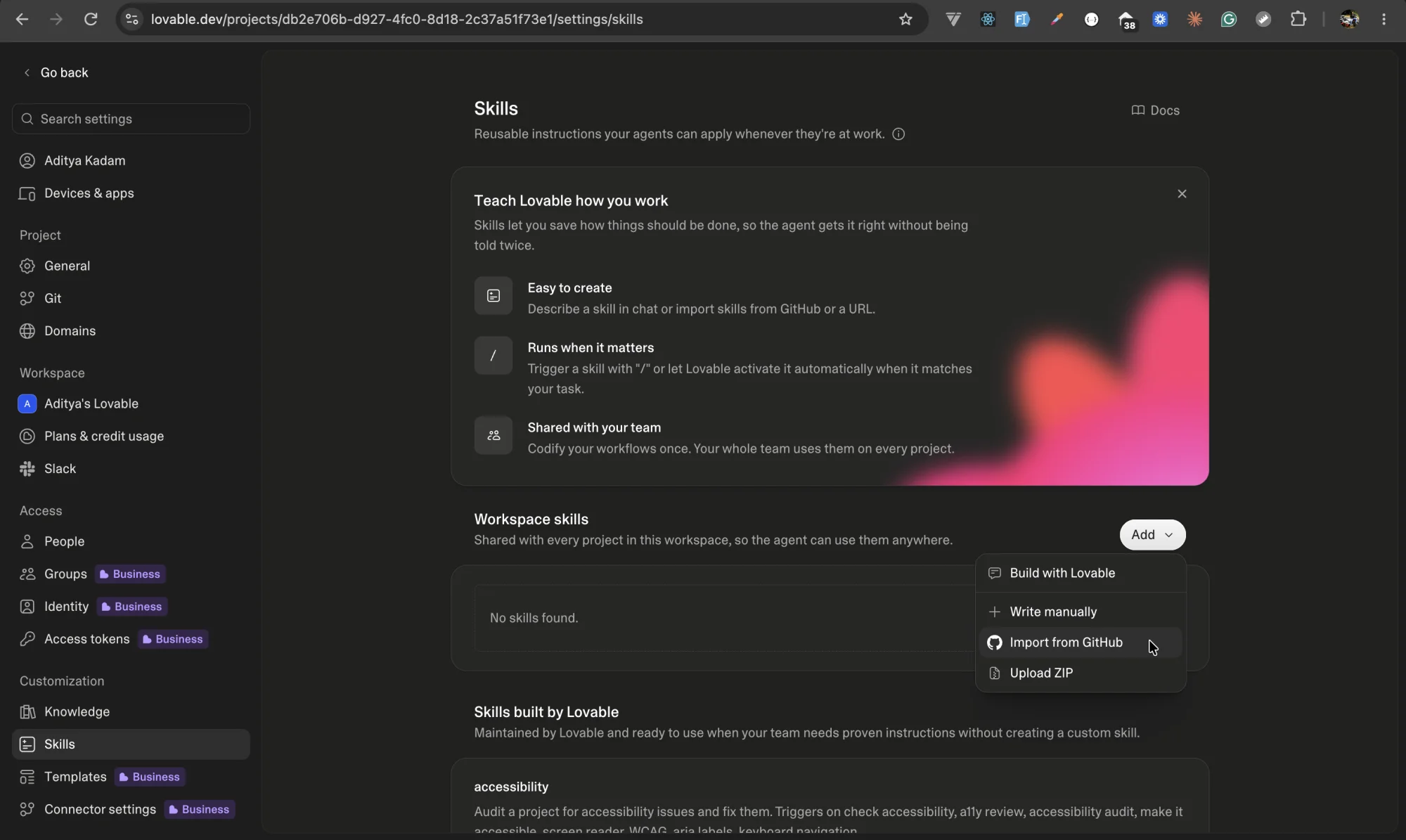The width and height of the screenshot is (1406, 840).
Task: Dismiss the Teach Lovable how you work card
Action: click(x=1182, y=194)
